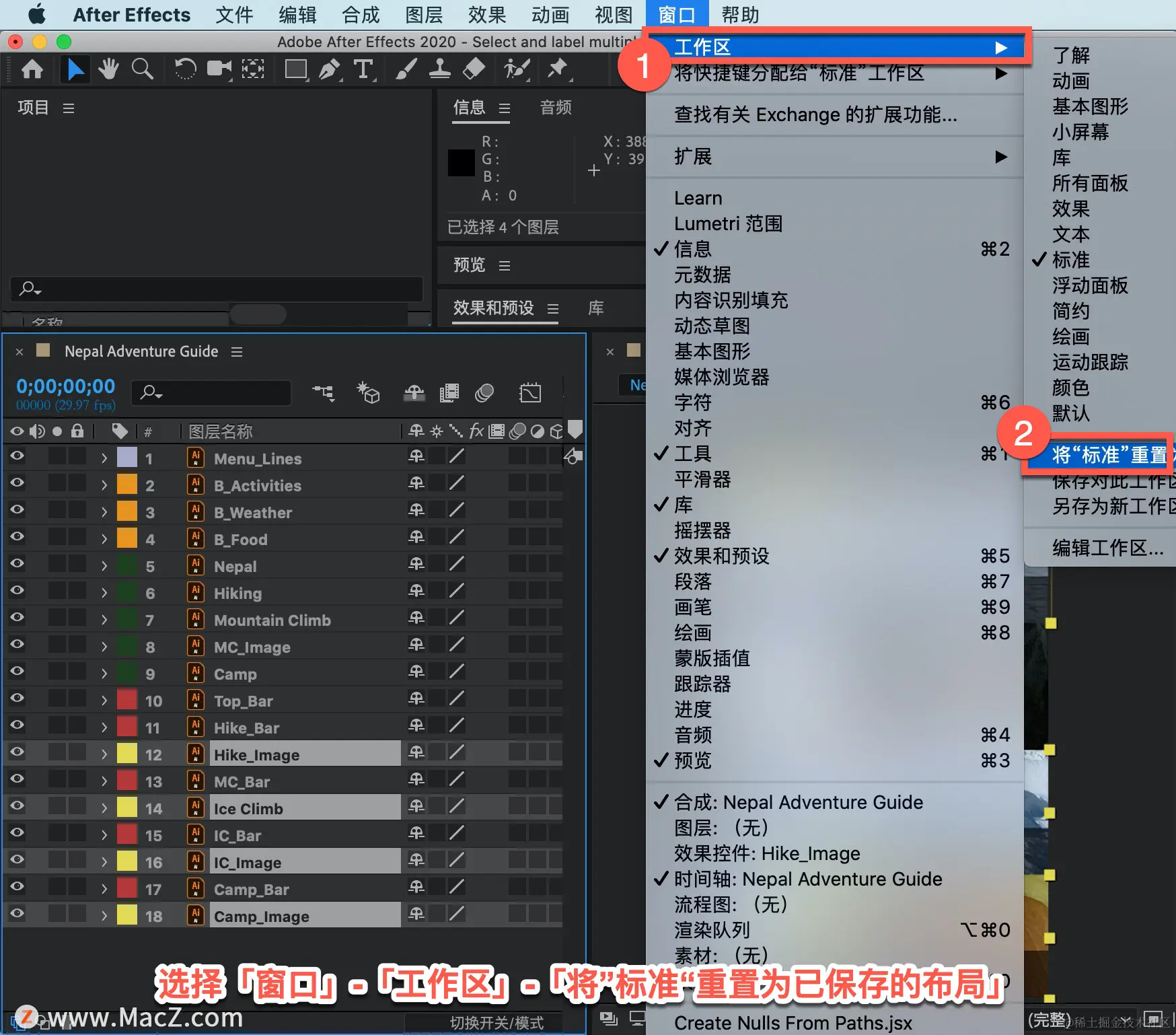Toggle visibility of Camp_Image layer
This screenshot has height=1035, width=1176.
click(x=17, y=913)
